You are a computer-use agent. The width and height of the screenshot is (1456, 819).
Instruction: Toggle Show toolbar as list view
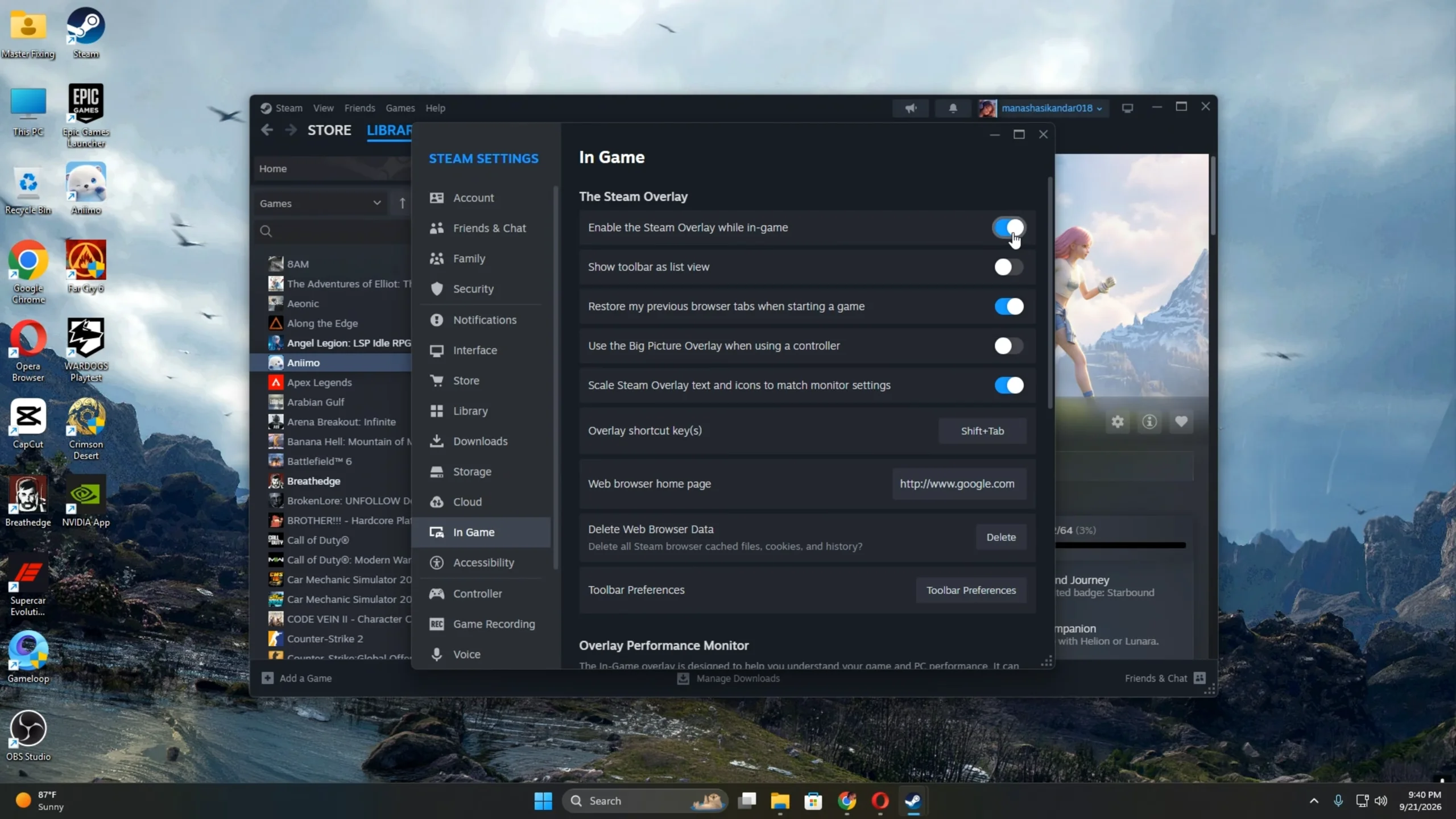1009,267
